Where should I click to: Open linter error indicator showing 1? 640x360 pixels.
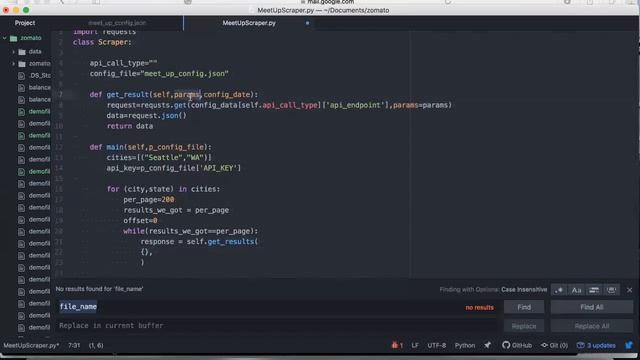(x=397, y=345)
